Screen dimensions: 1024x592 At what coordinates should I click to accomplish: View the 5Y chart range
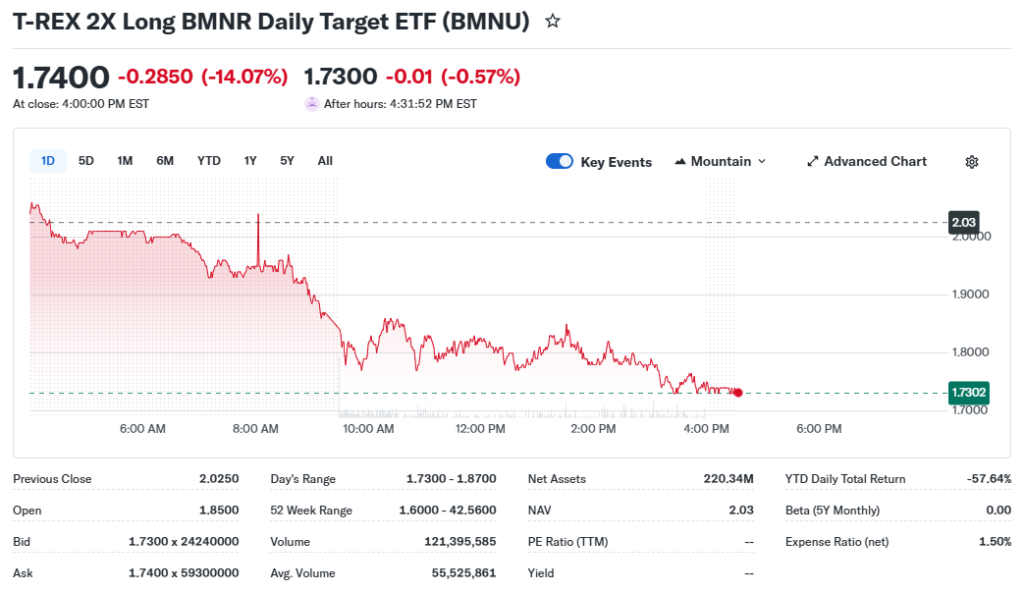[287, 161]
